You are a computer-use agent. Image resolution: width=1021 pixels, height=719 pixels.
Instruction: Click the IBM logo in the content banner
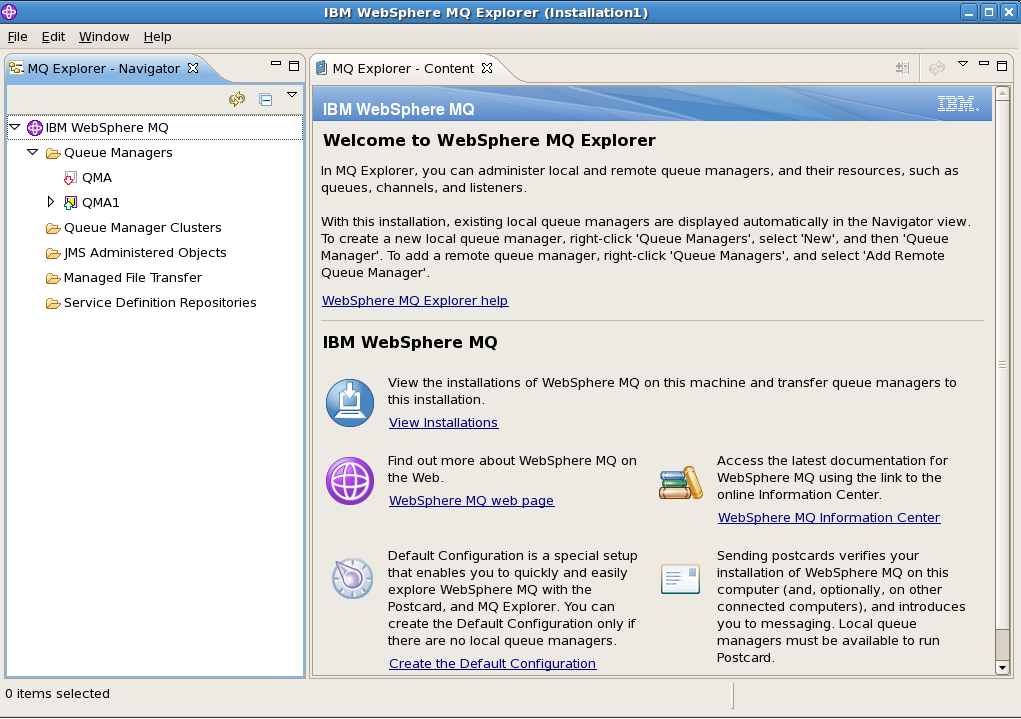click(x=955, y=103)
